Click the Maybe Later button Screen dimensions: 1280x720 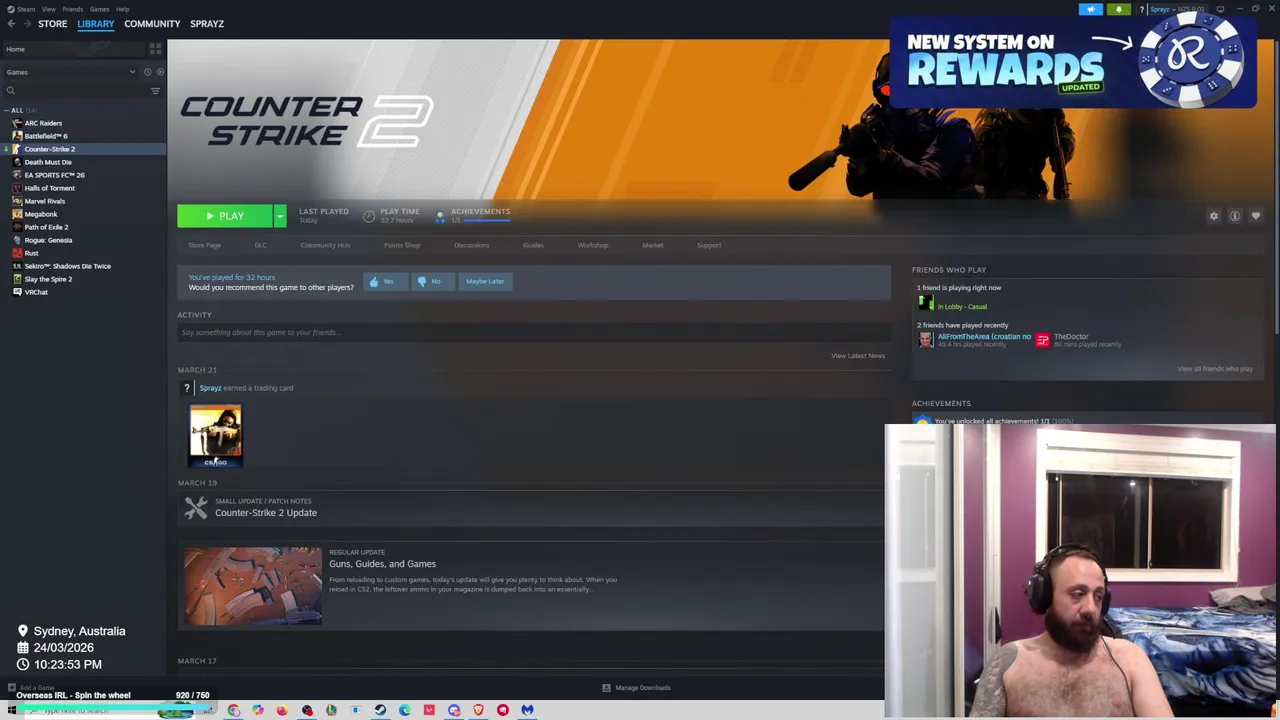point(485,282)
